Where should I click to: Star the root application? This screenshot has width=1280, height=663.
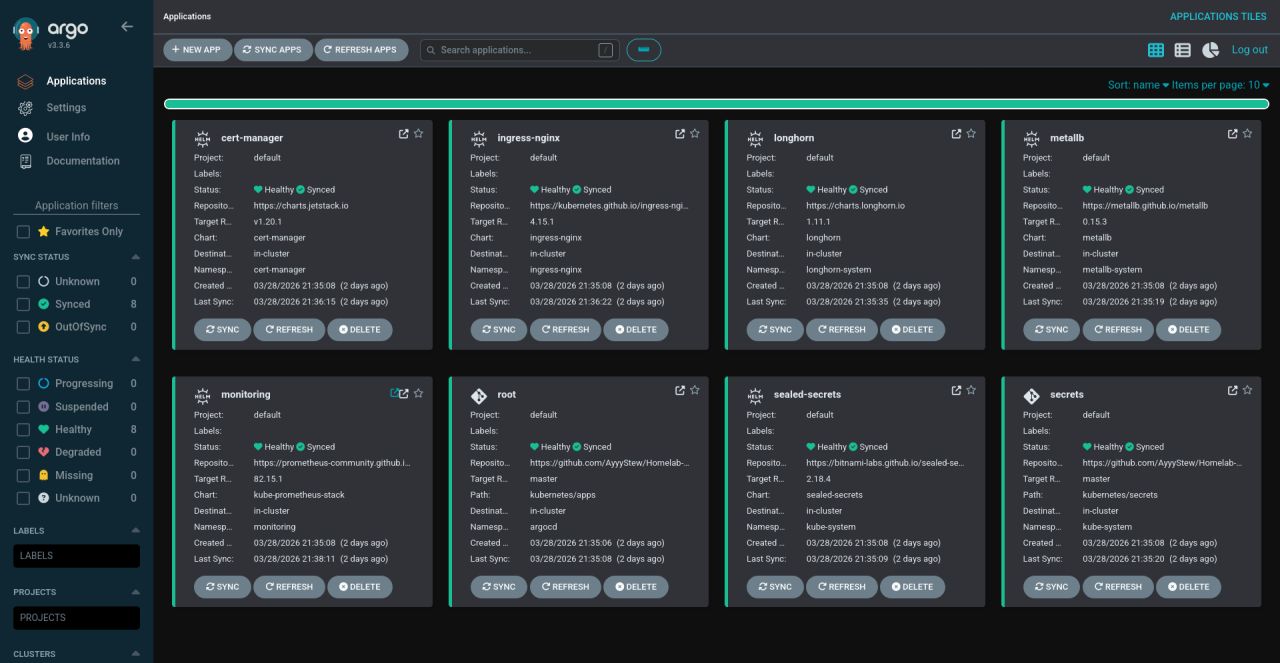[x=695, y=390]
